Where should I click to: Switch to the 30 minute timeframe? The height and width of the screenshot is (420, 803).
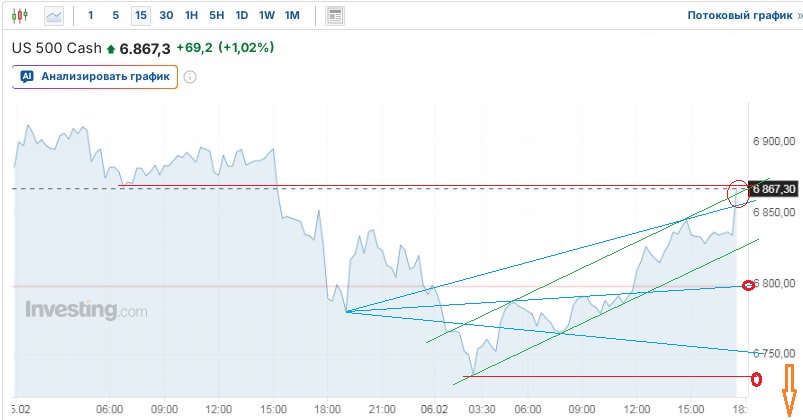[x=166, y=16]
